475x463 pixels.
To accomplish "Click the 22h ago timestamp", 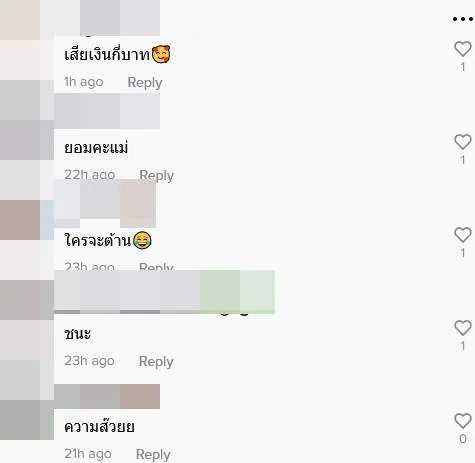I will pos(90,175).
